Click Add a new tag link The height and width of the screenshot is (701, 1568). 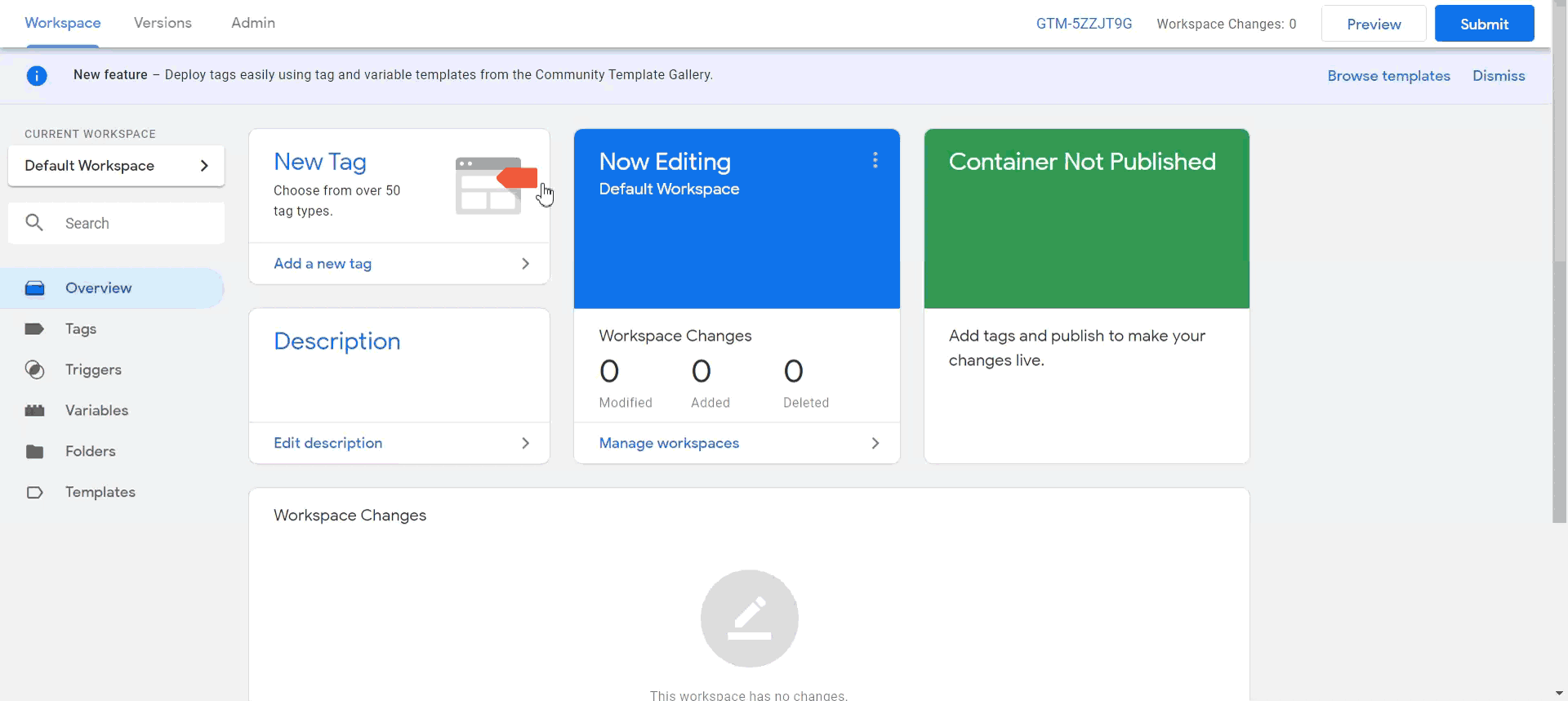point(323,264)
